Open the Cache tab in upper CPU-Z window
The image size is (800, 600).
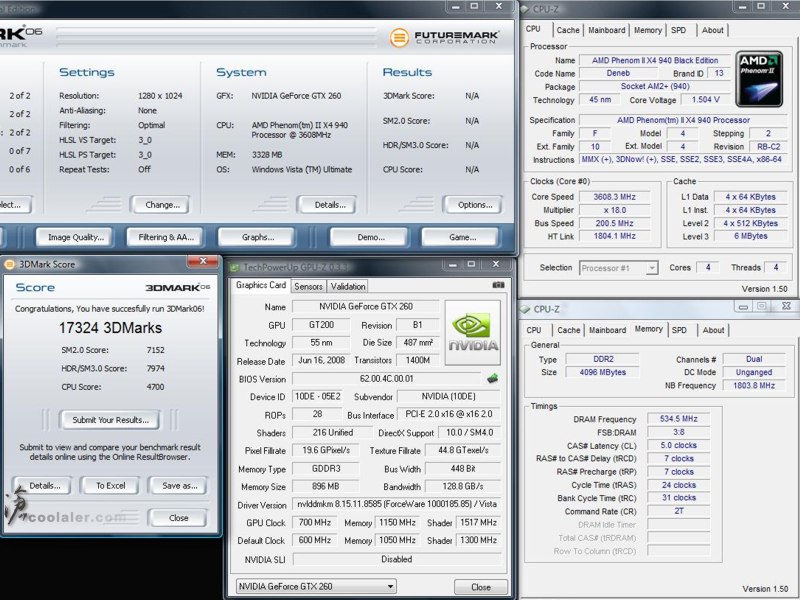[x=568, y=30]
